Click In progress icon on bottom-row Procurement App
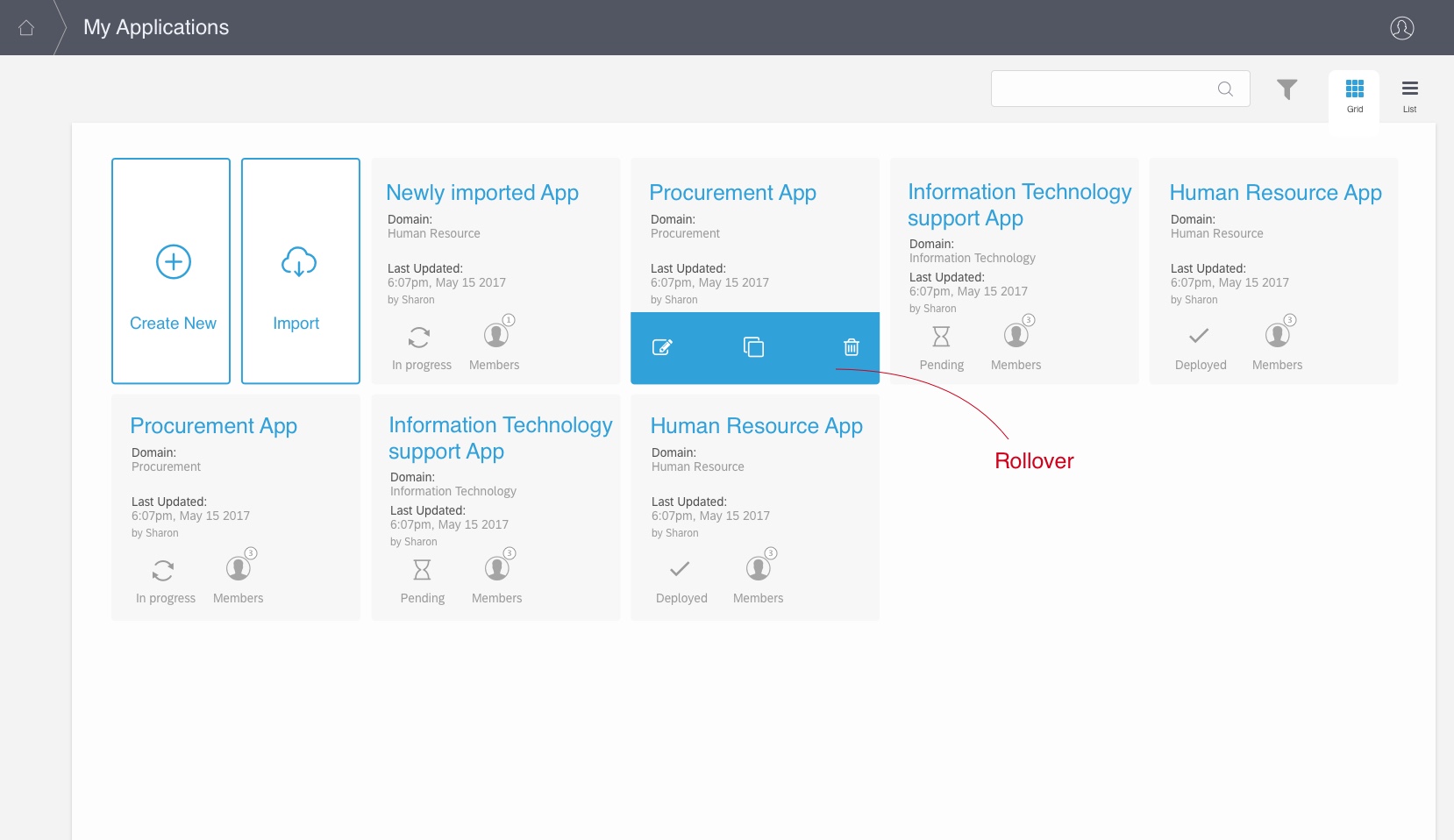Viewport: 1454px width, 840px height. (x=163, y=570)
